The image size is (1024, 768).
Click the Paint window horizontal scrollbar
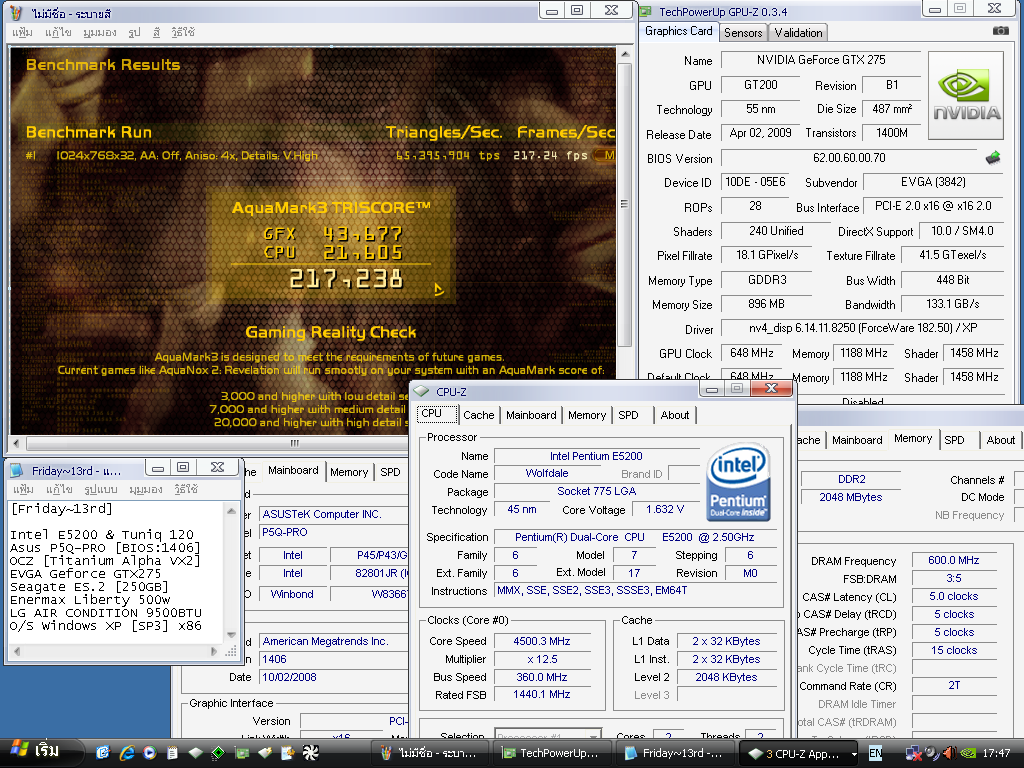295,443
